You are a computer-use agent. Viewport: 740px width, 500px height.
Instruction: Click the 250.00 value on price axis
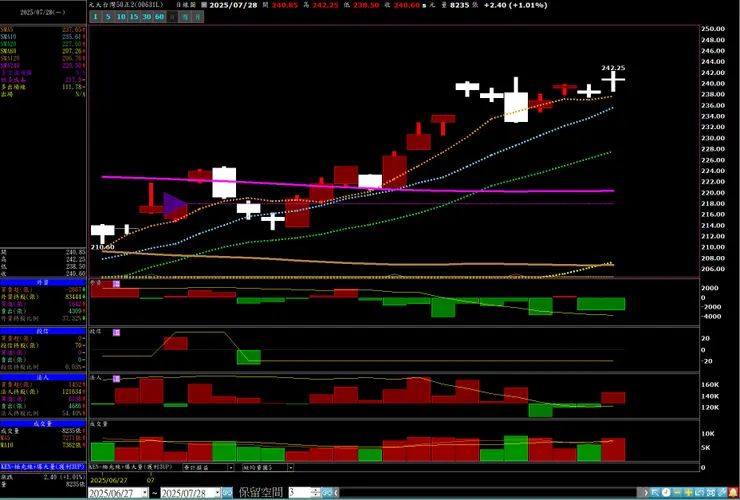point(713,29)
